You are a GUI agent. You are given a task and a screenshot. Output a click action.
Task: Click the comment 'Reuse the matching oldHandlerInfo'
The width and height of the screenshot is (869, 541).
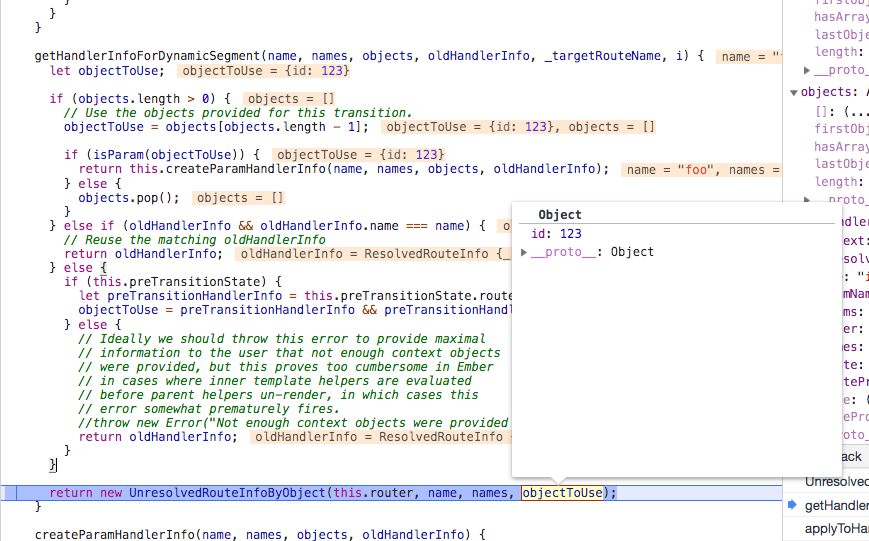[x=195, y=239]
